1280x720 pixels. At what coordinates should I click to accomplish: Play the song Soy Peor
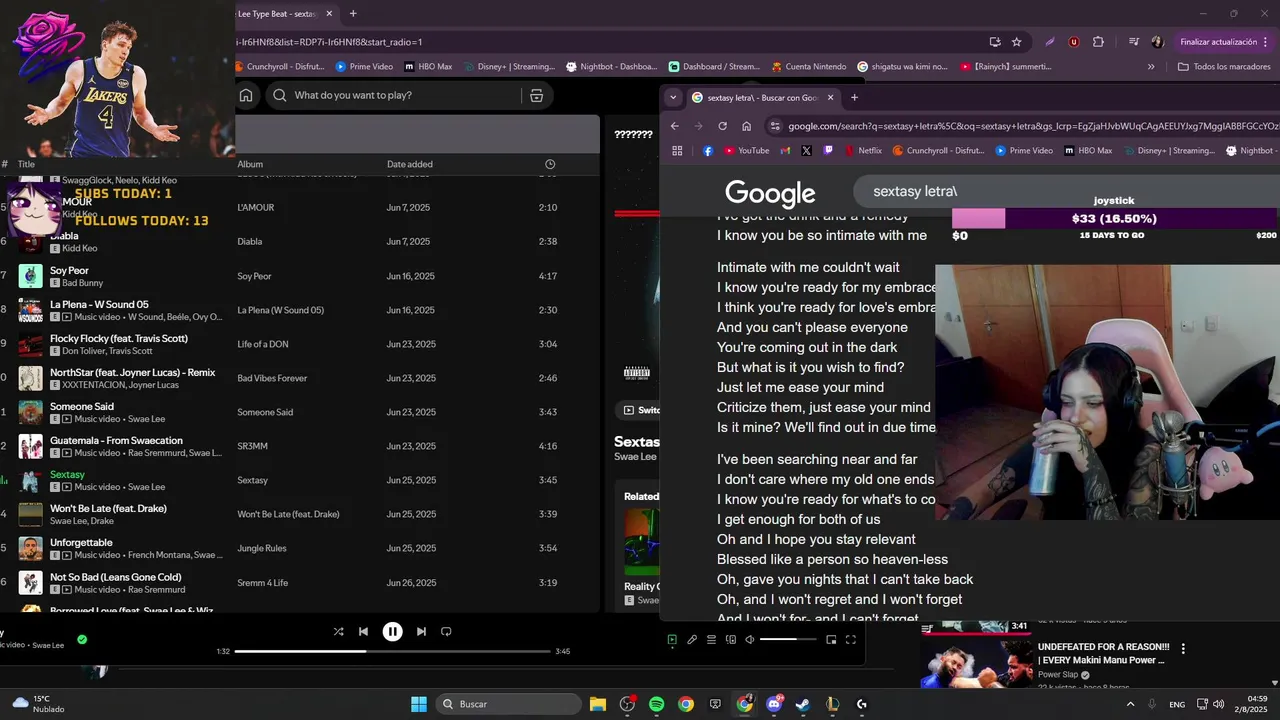pos(69,271)
